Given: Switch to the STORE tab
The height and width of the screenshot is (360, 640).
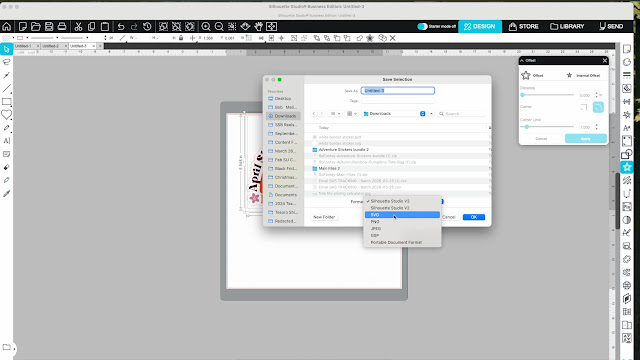Looking at the screenshot, I should [x=524, y=27].
